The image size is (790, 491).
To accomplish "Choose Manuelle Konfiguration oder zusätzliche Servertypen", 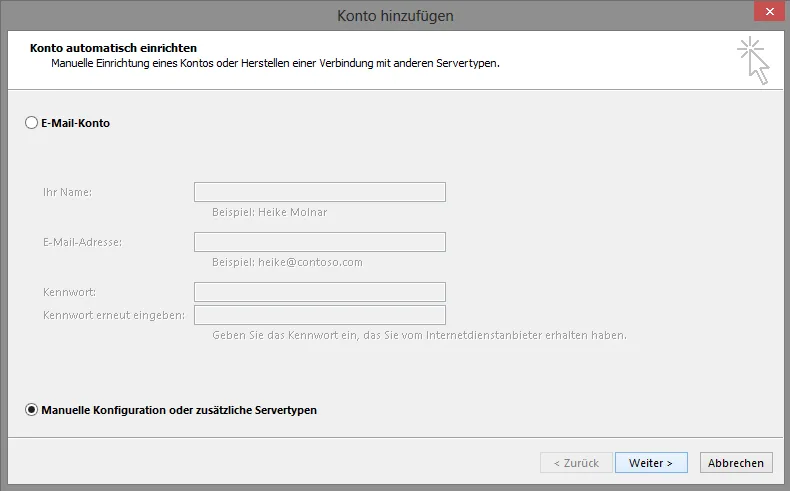I will (x=31, y=410).
